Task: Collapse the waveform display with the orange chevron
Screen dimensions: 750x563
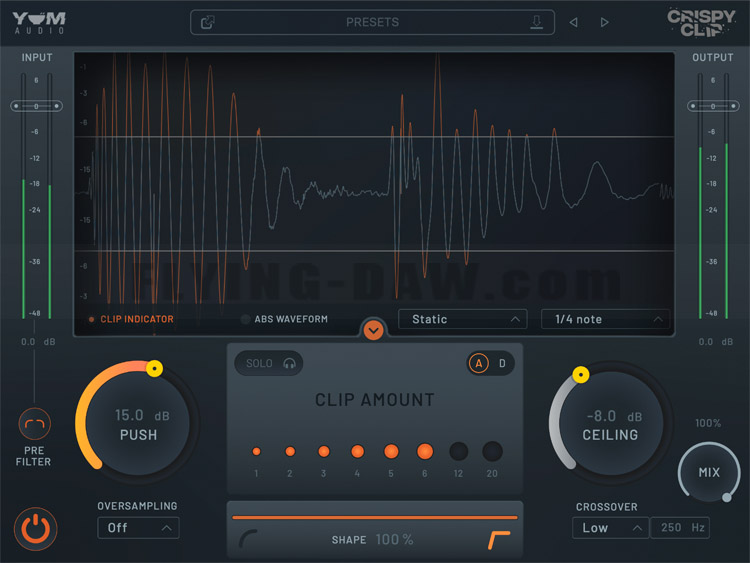Action: (x=373, y=330)
